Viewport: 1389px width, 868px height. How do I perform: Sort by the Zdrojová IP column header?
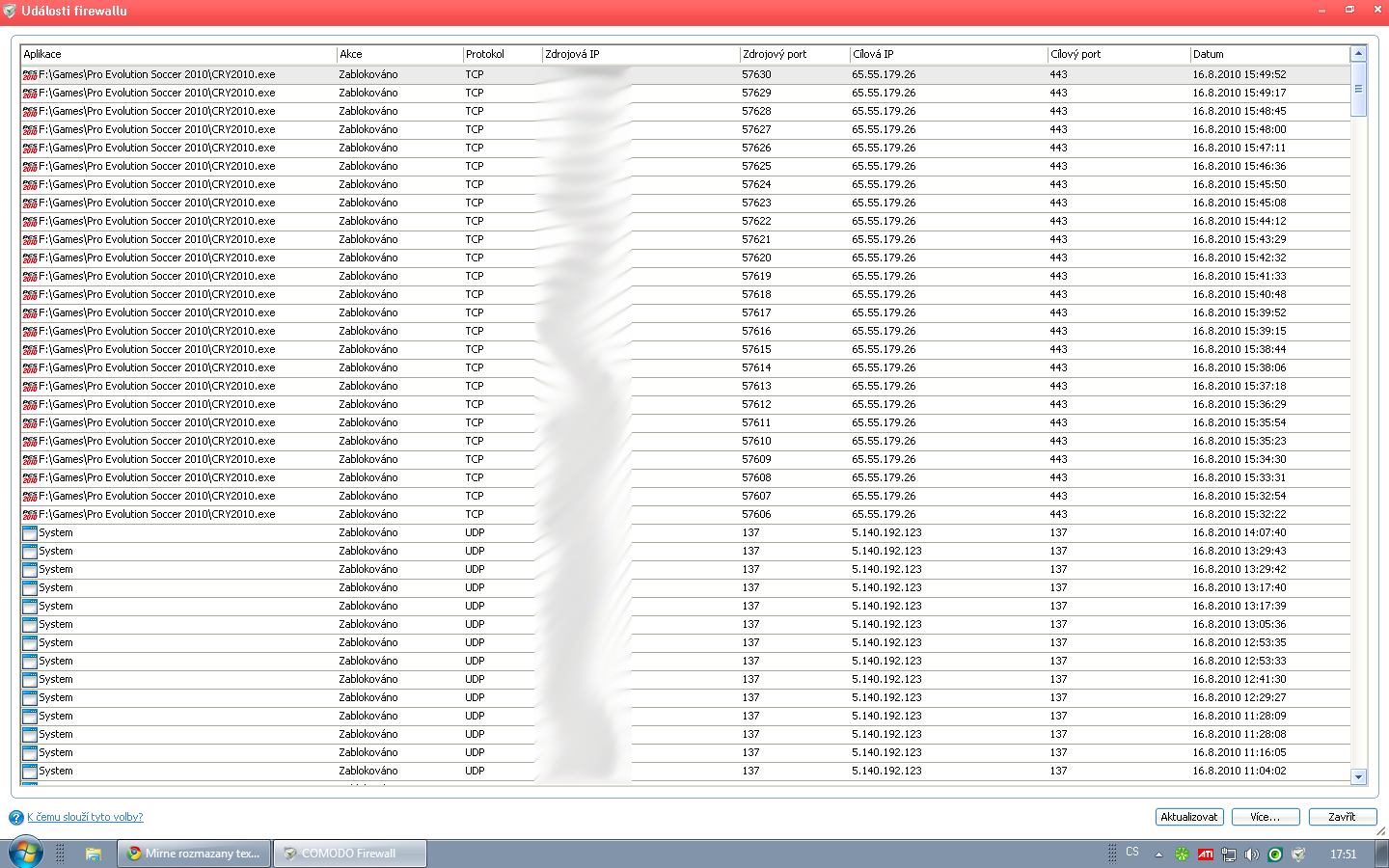pyautogui.click(x=641, y=55)
